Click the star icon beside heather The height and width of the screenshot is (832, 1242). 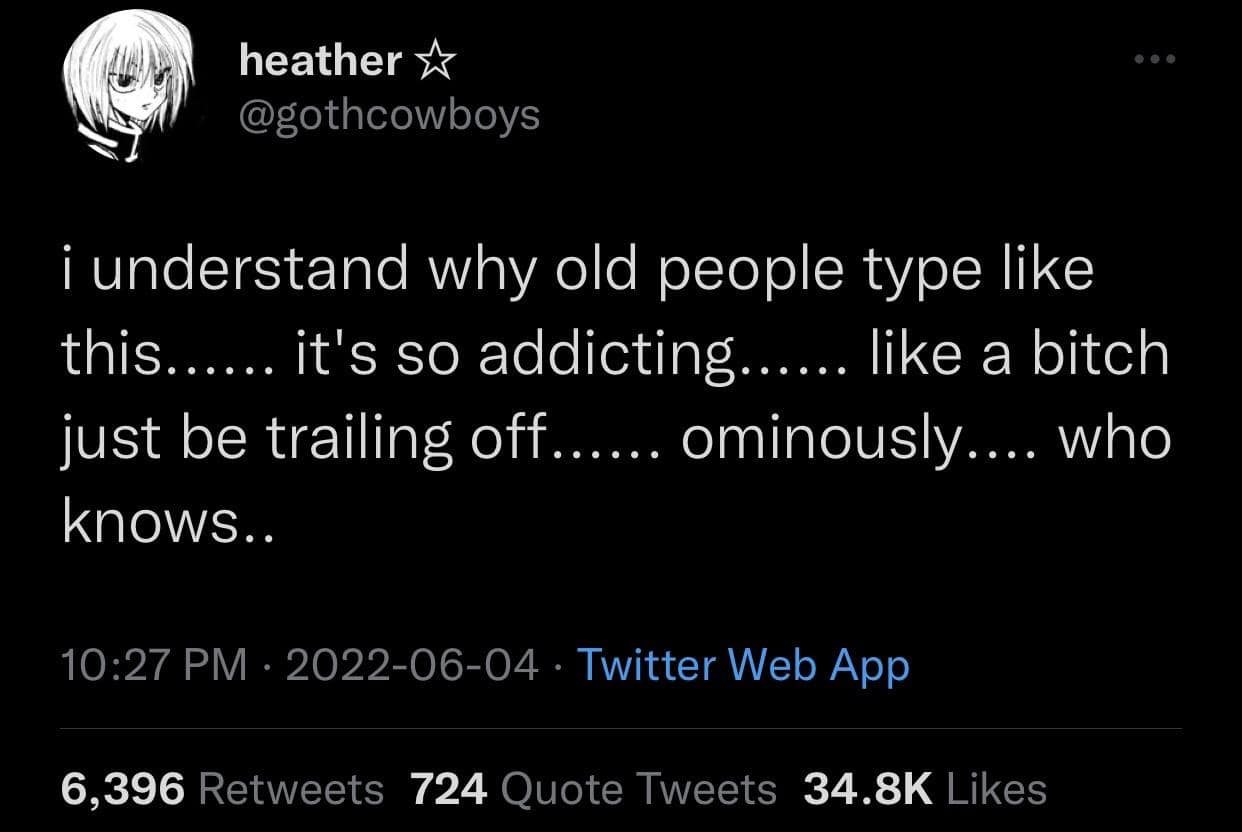pyautogui.click(x=435, y=64)
